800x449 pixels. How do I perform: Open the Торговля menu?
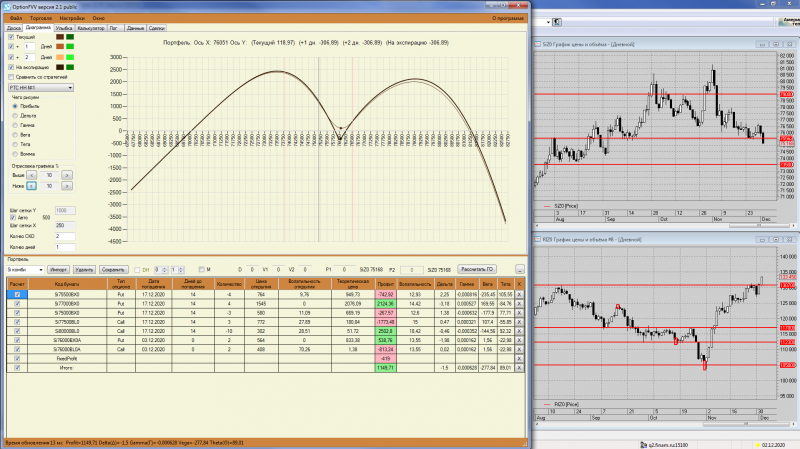(41, 18)
